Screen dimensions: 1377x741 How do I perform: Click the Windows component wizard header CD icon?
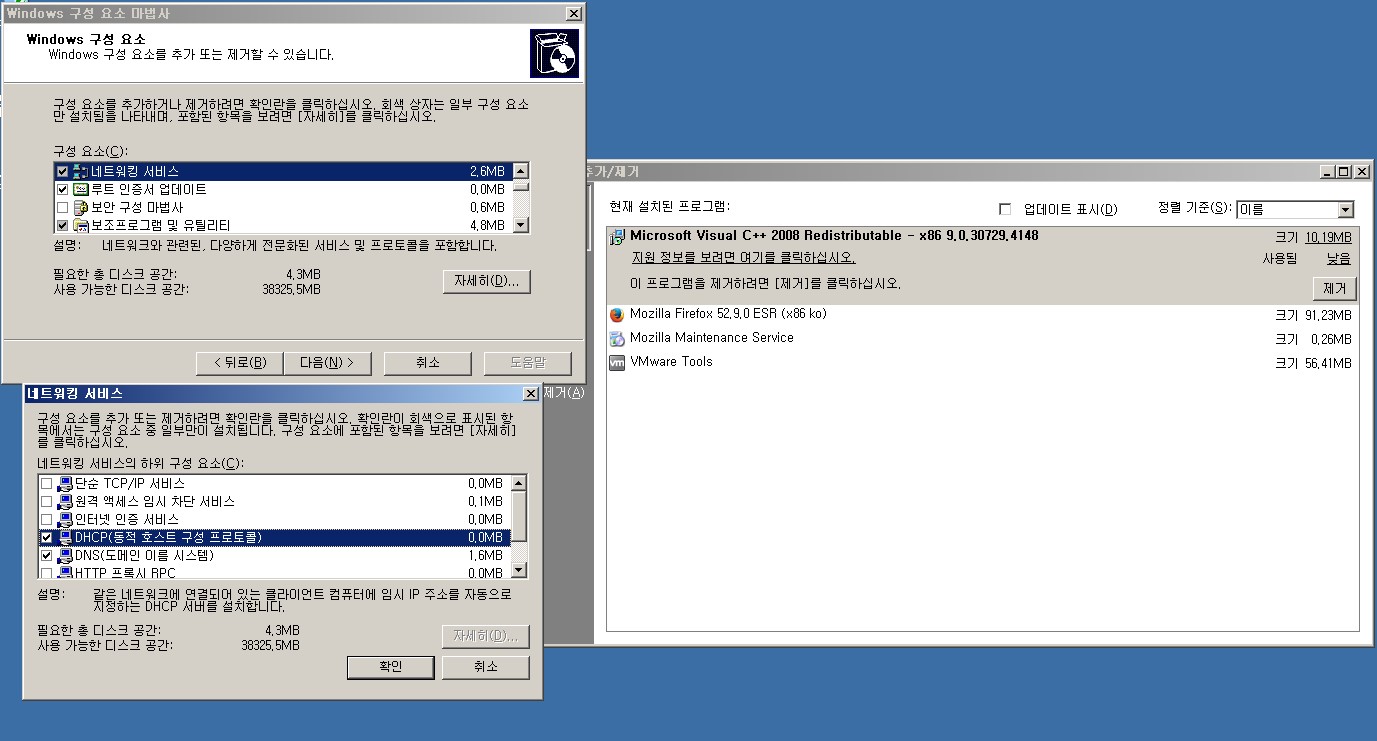(x=554, y=54)
